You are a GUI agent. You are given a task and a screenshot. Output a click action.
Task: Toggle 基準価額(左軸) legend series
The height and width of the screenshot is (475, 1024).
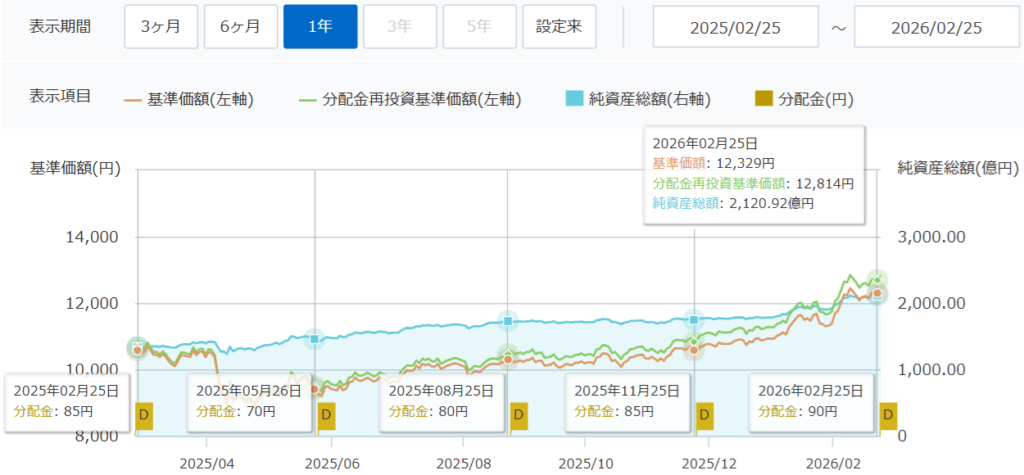pyautogui.click(x=188, y=99)
